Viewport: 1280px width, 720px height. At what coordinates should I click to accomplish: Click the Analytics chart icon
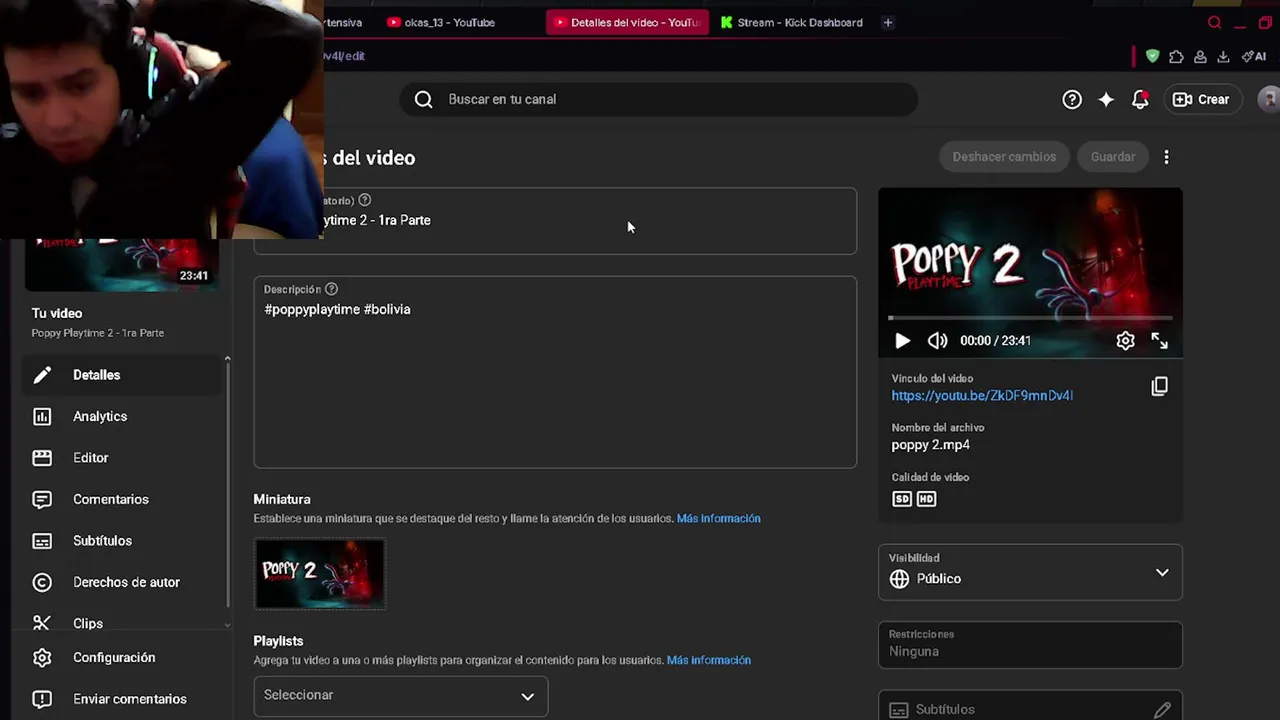point(42,416)
